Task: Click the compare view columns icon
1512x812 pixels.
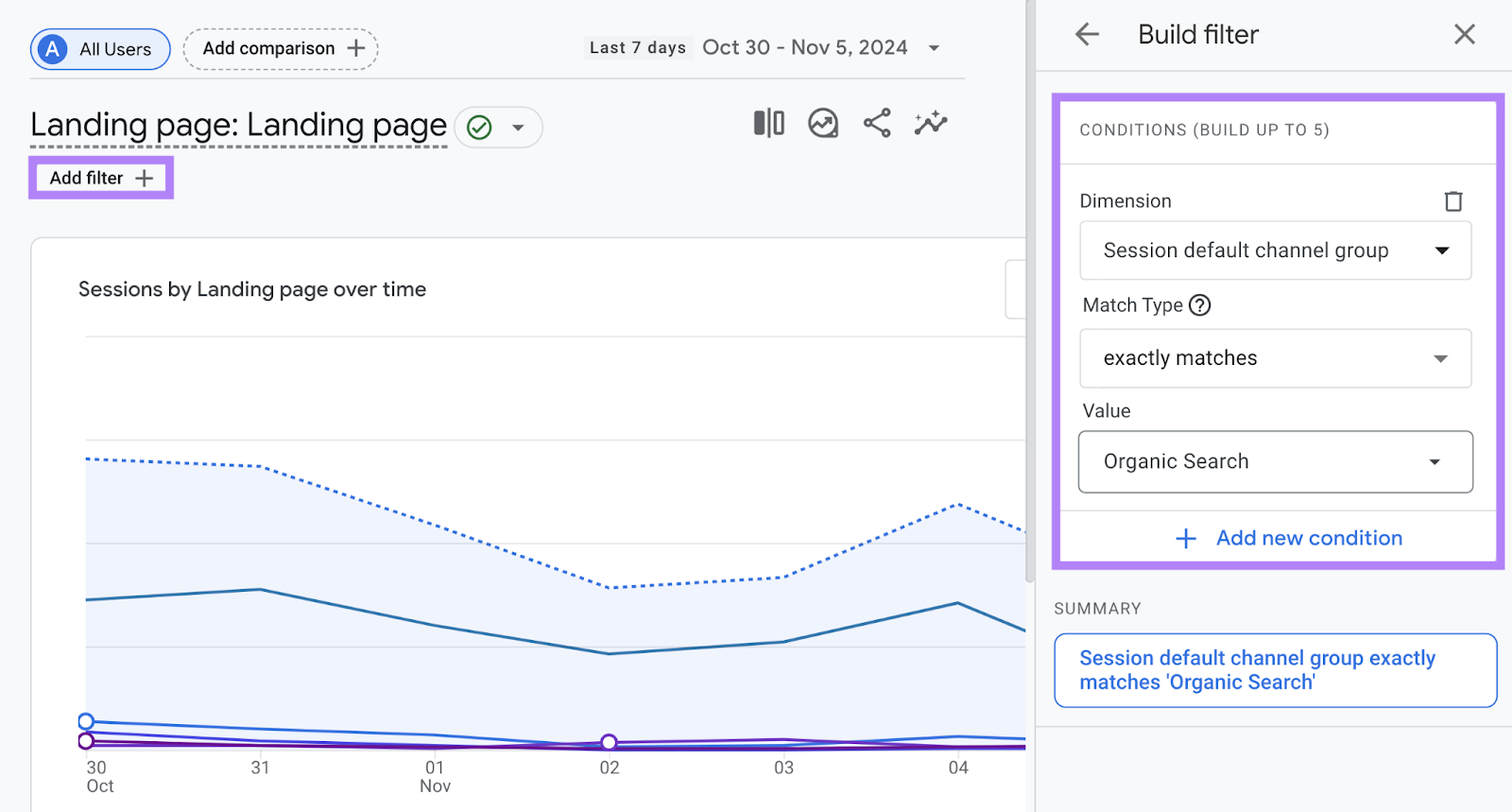Action: [x=768, y=124]
